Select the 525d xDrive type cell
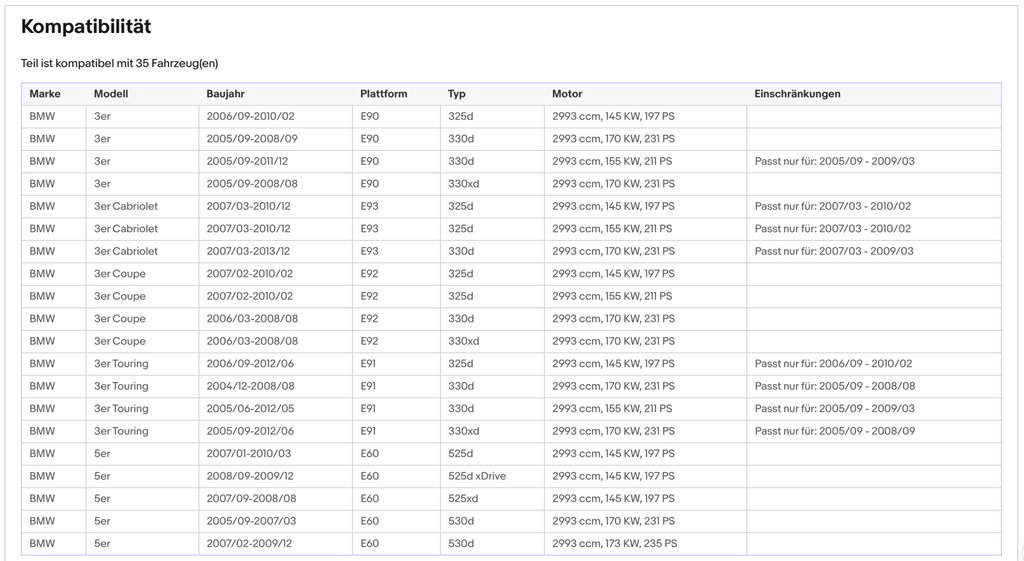This screenshot has height=561, width=1024. tap(477, 476)
